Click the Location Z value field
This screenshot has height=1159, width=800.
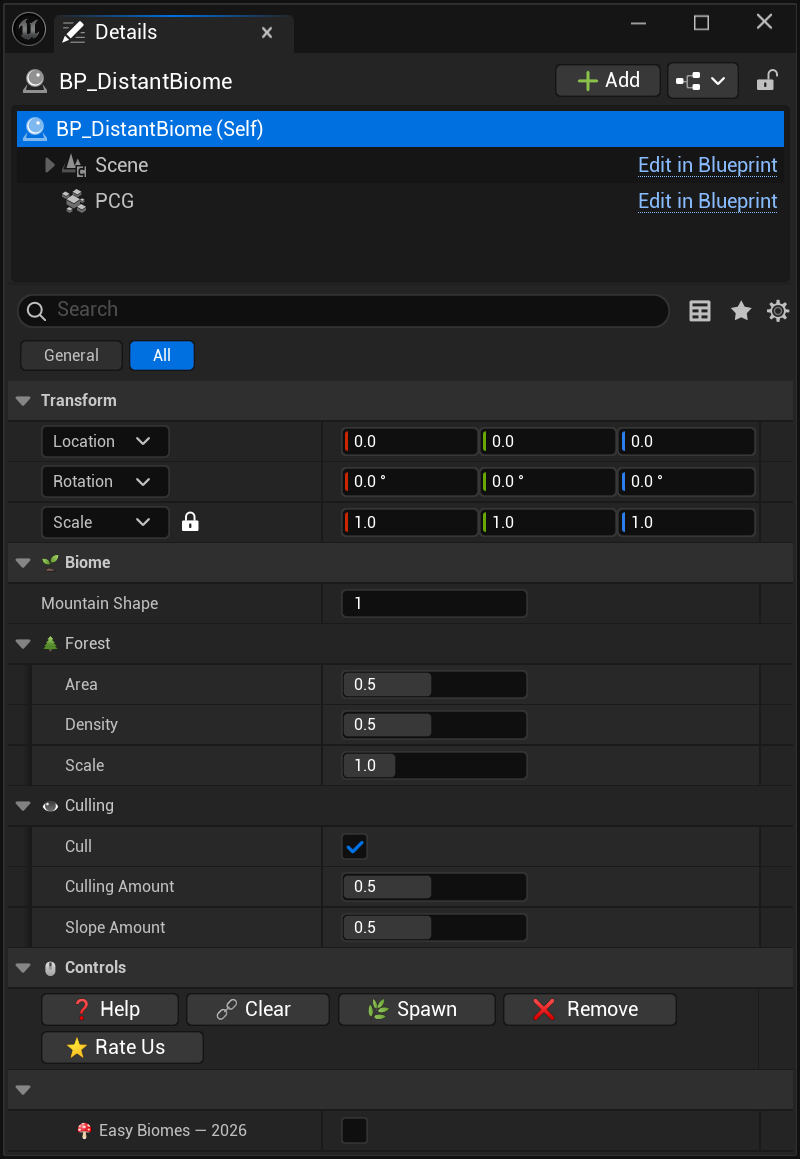(686, 441)
